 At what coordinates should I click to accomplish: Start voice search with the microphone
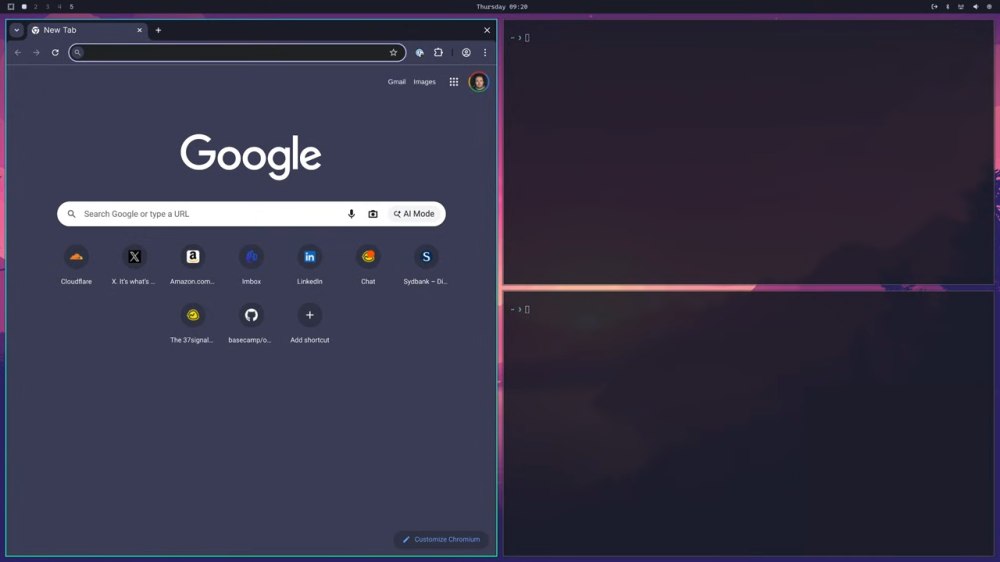[x=351, y=214]
